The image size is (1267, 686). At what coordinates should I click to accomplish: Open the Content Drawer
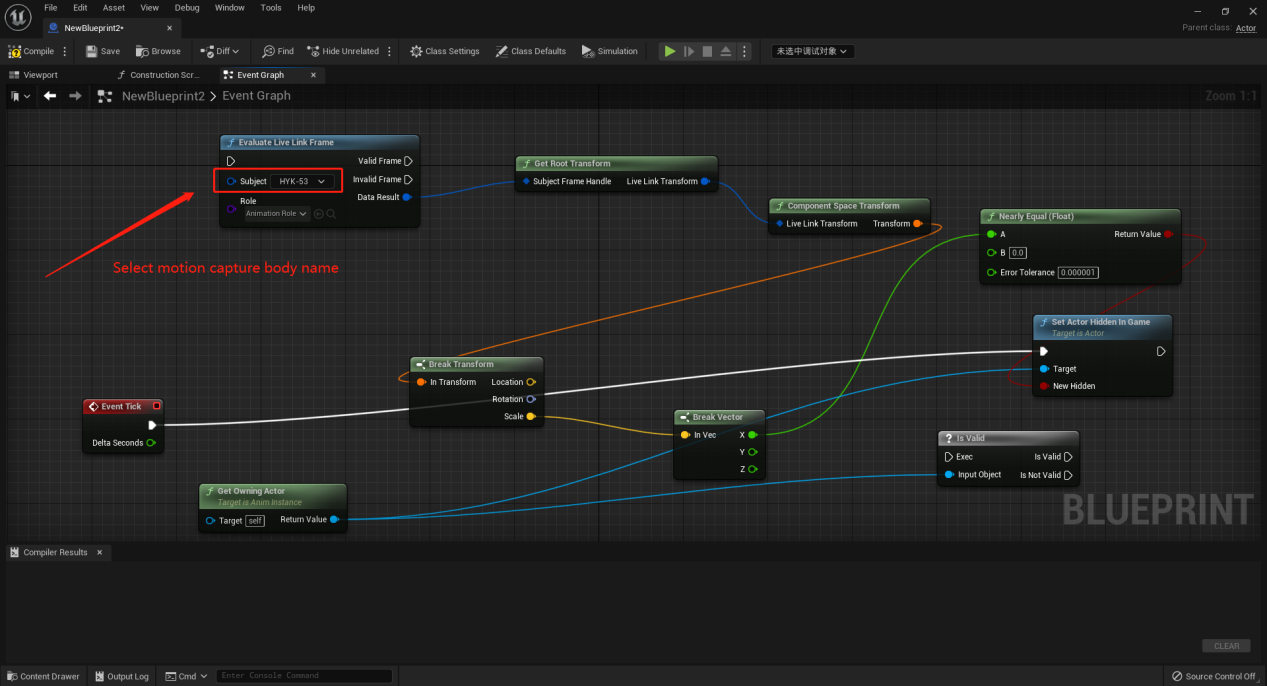click(42, 676)
